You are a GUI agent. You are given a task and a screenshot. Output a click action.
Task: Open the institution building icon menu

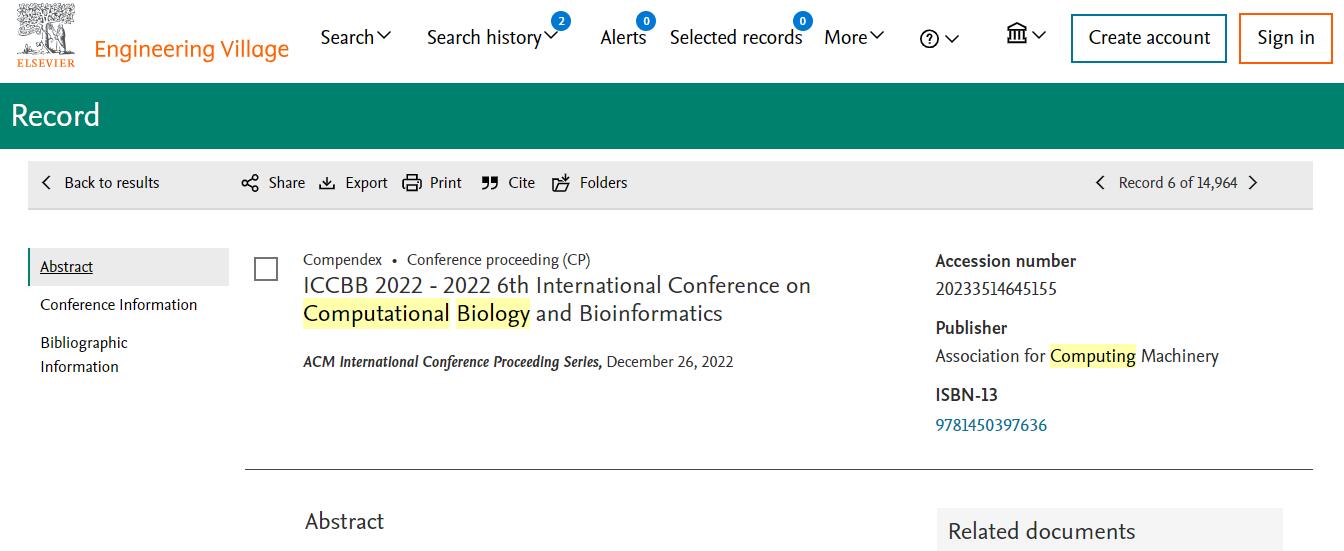click(x=1026, y=35)
